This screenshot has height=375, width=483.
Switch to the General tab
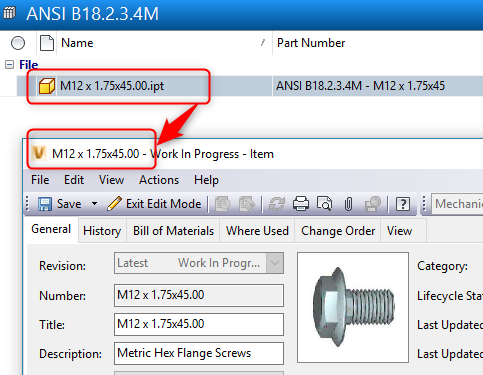51,229
